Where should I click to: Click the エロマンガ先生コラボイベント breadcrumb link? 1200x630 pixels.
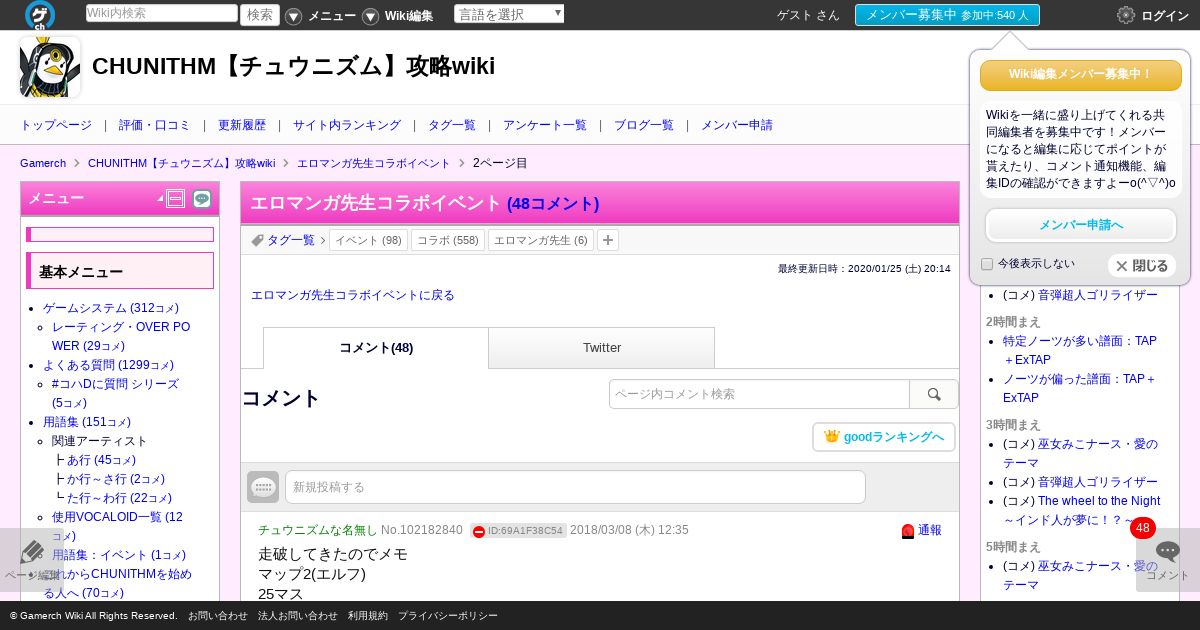tap(374, 163)
